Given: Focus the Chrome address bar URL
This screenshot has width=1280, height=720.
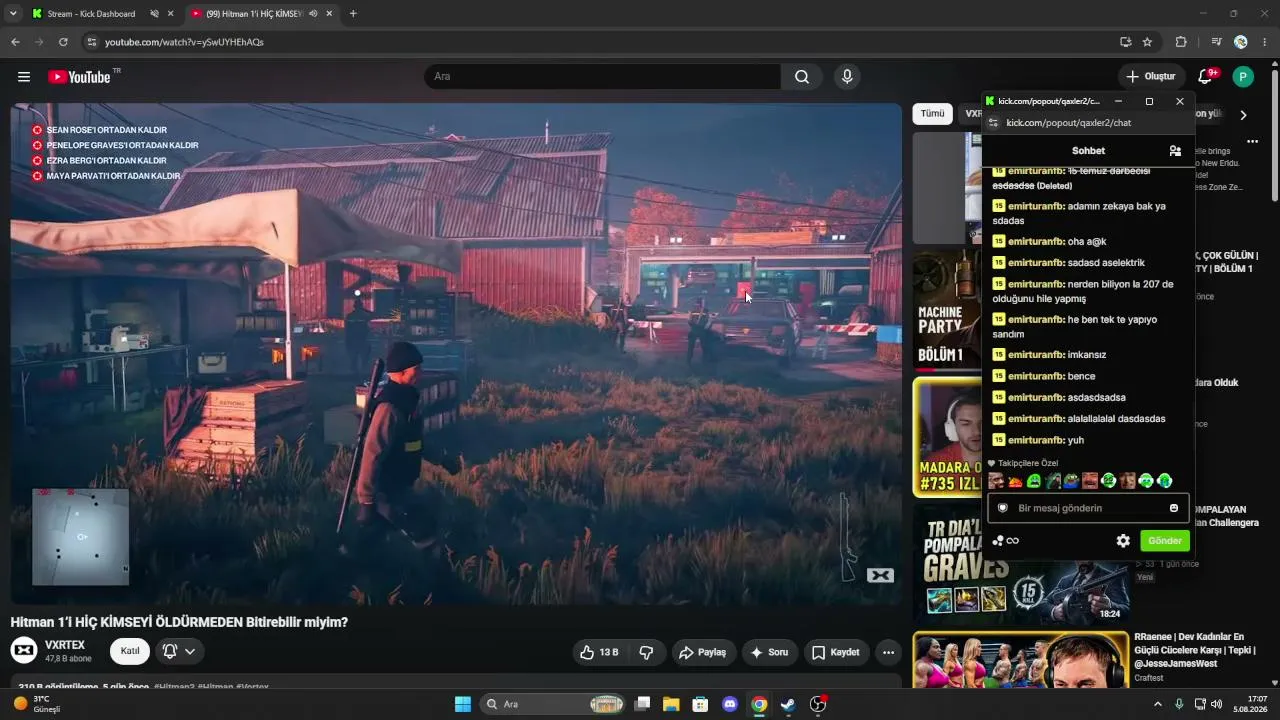Looking at the screenshot, I should click(x=184, y=42).
